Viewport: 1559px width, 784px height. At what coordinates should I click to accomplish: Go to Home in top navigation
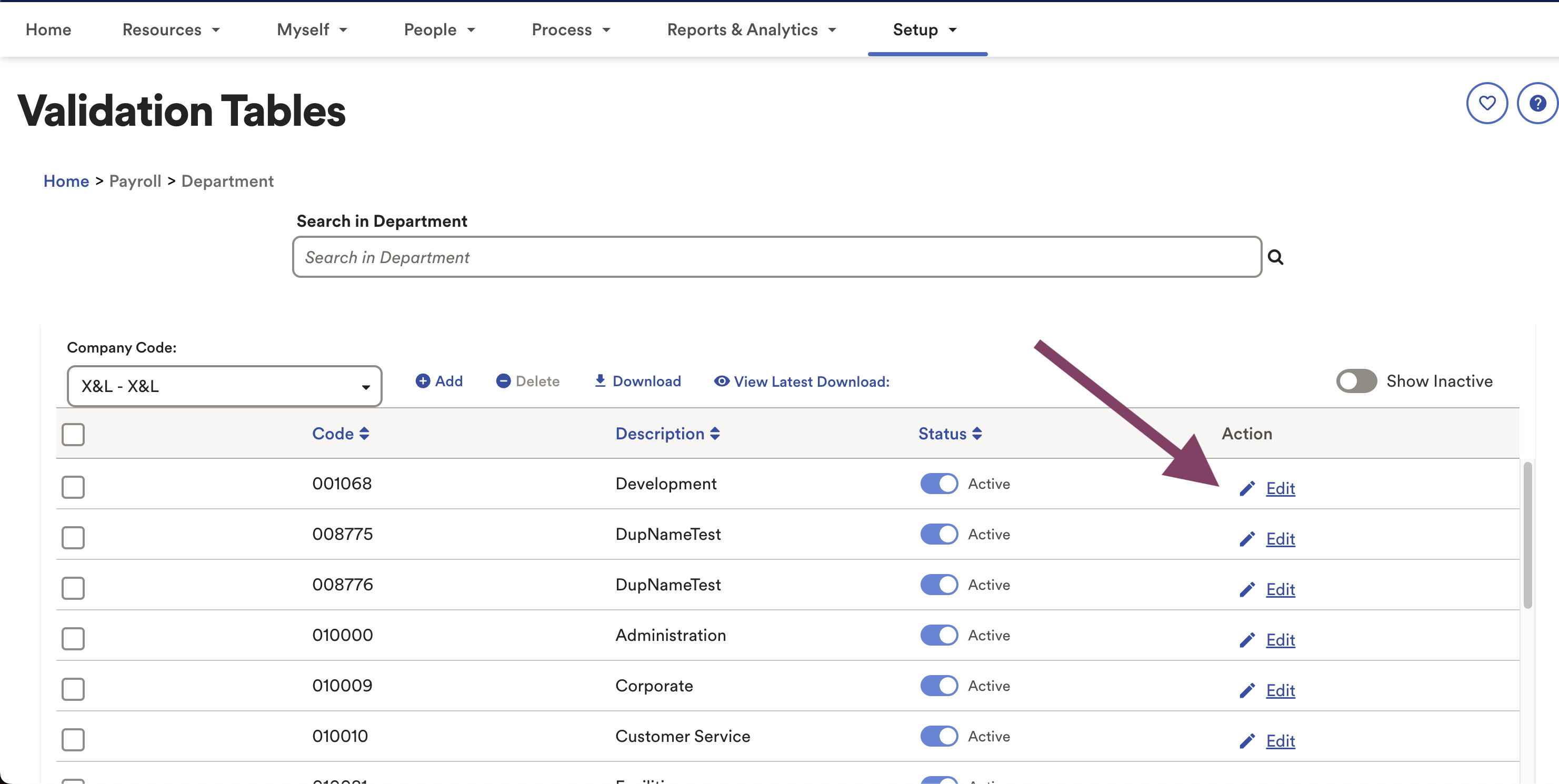coord(48,29)
